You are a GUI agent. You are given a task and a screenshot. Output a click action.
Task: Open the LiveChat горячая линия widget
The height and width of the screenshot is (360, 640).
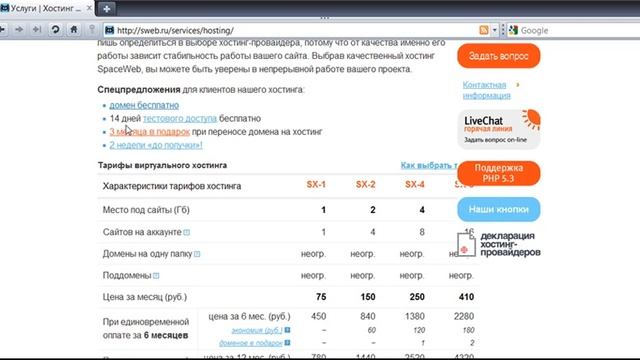click(498, 129)
